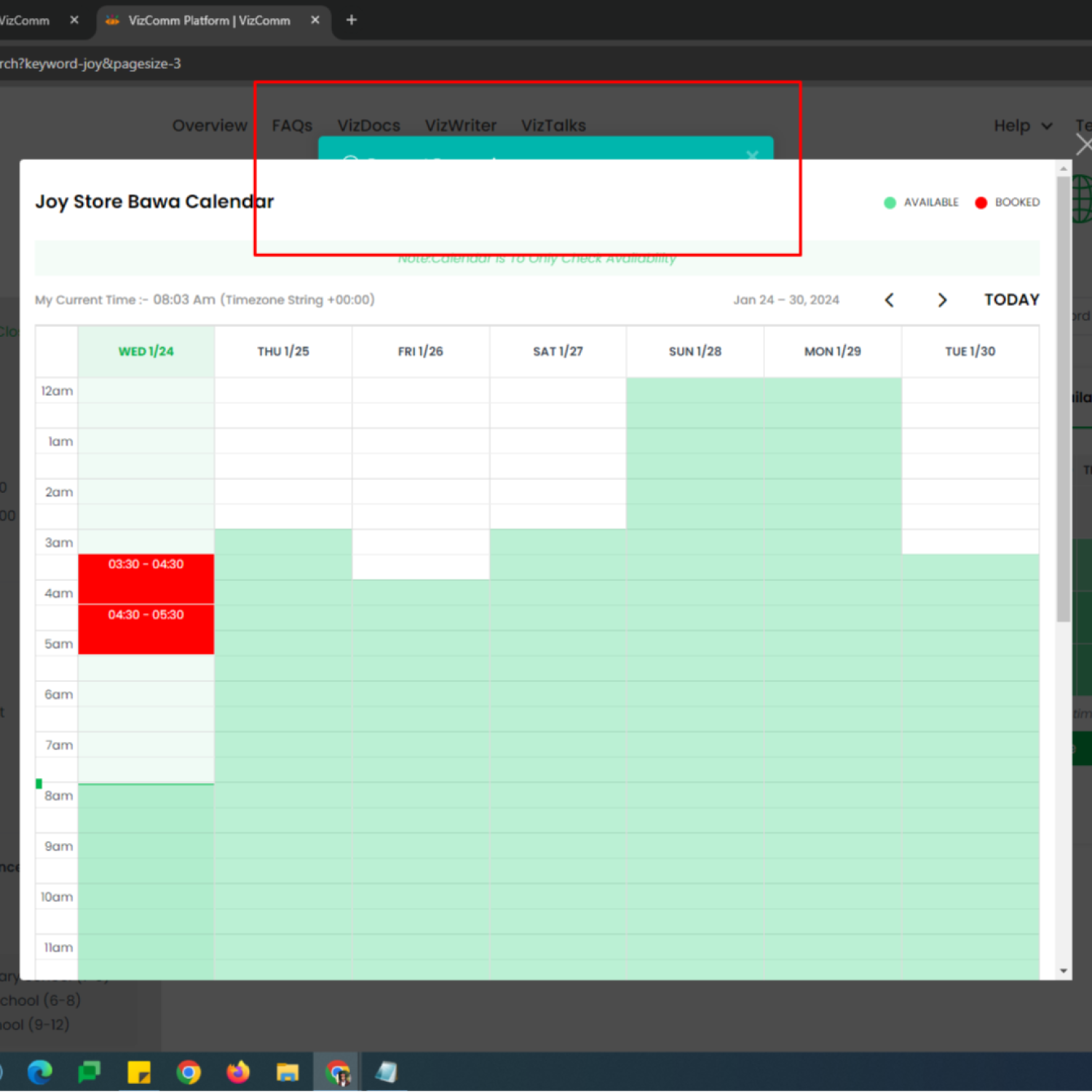Switch to the VizComm Platform browser tab
The width and height of the screenshot is (1092, 1092).
(x=208, y=20)
